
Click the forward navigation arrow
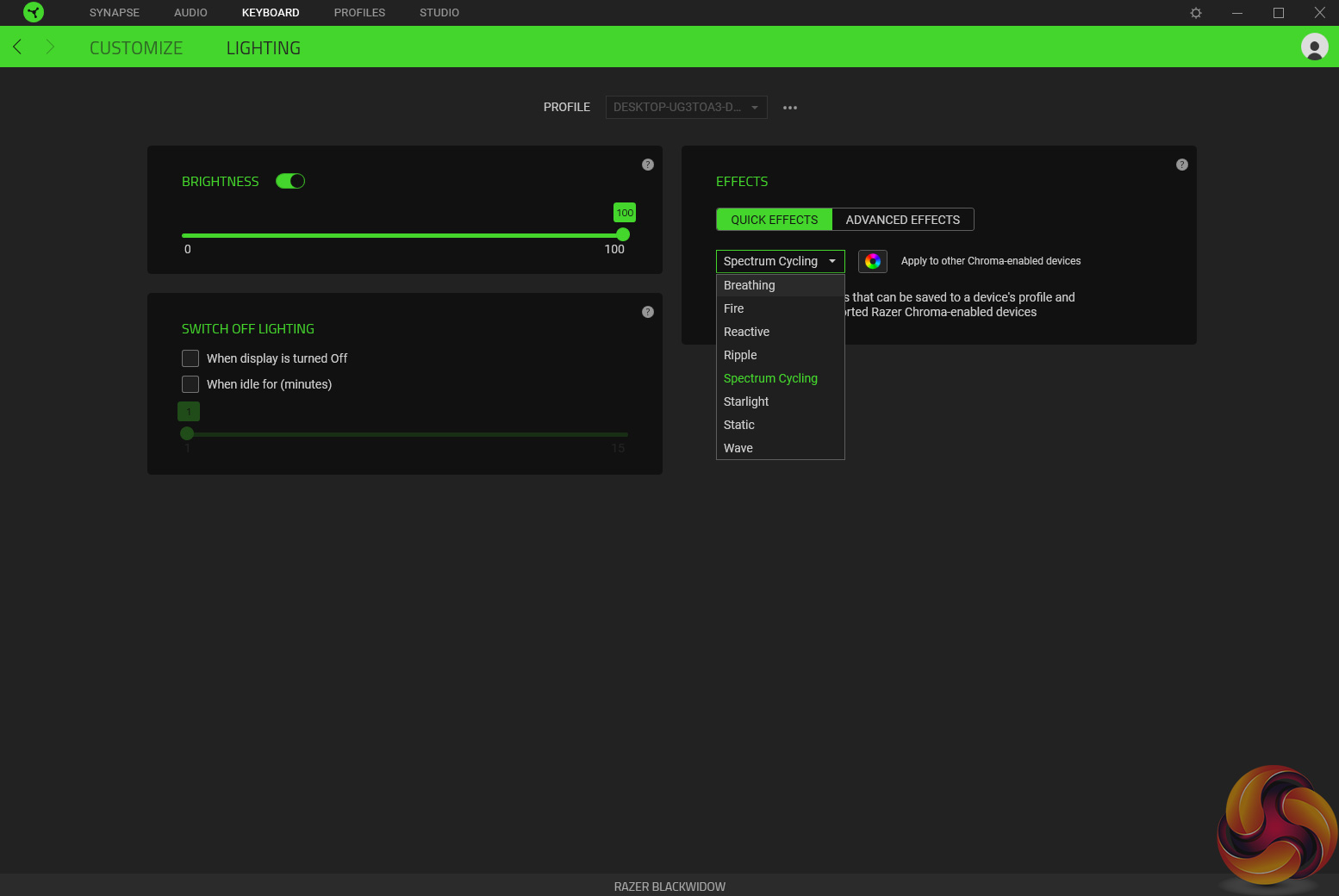pyautogui.click(x=50, y=47)
